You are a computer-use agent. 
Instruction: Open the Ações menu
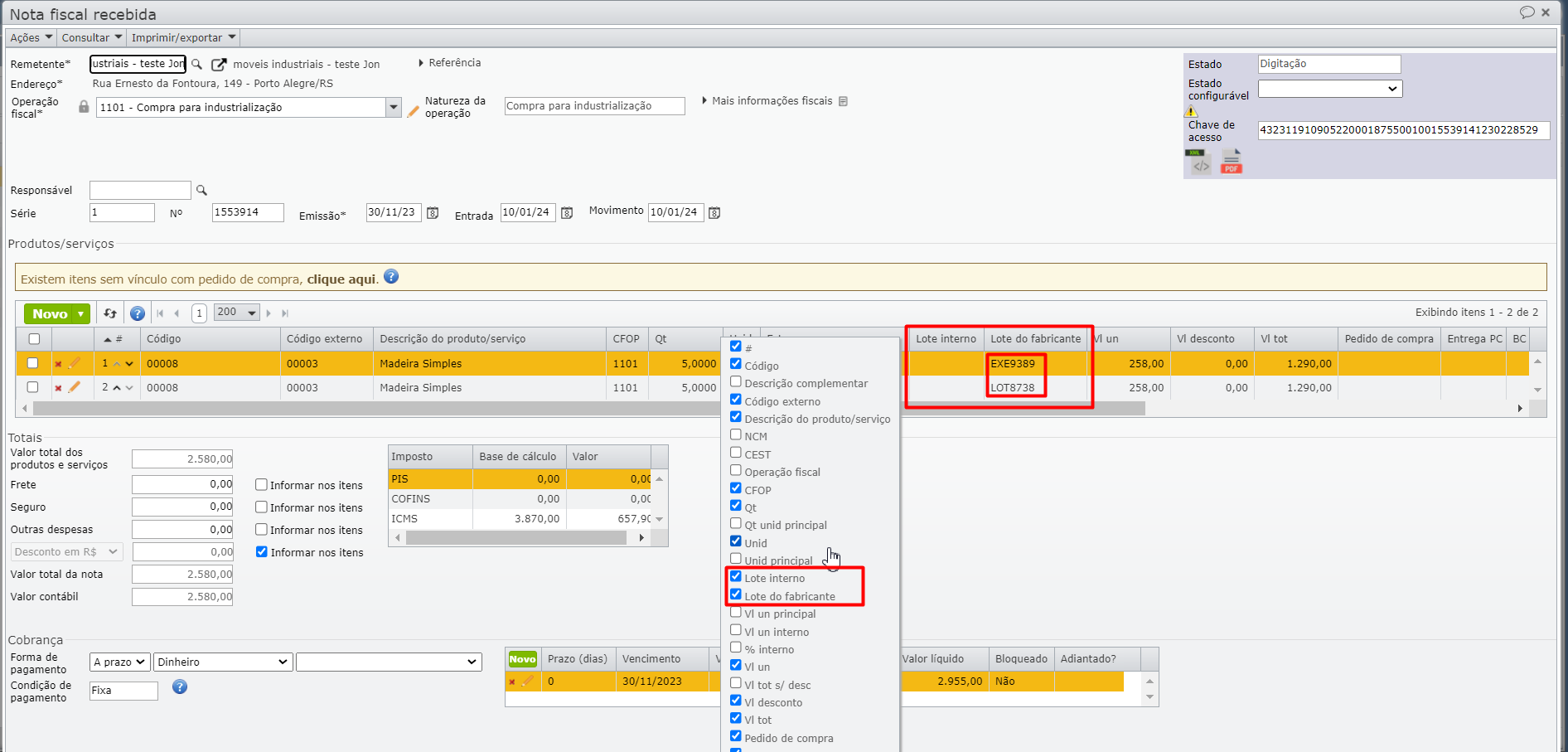click(x=31, y=38)
